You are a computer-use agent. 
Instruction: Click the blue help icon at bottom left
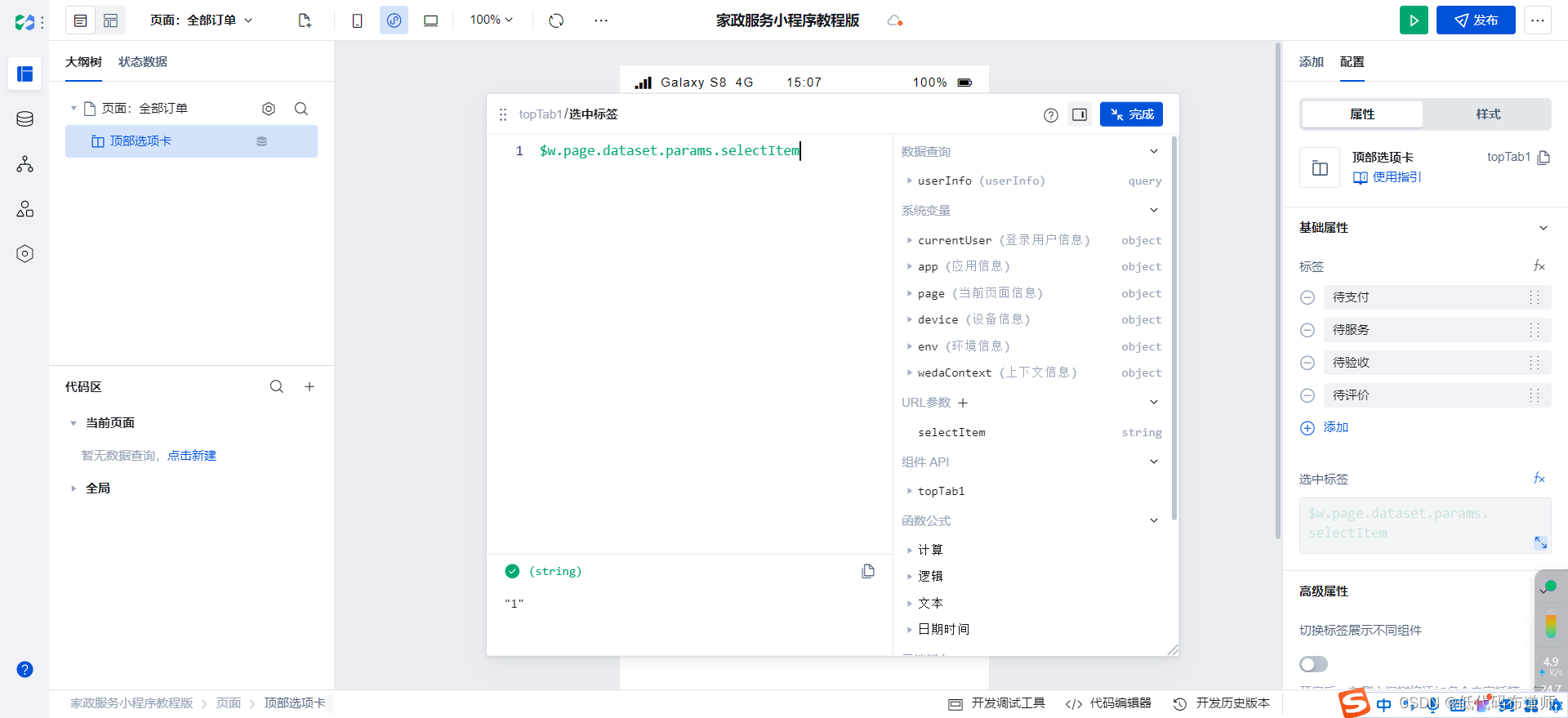(24, 669)
